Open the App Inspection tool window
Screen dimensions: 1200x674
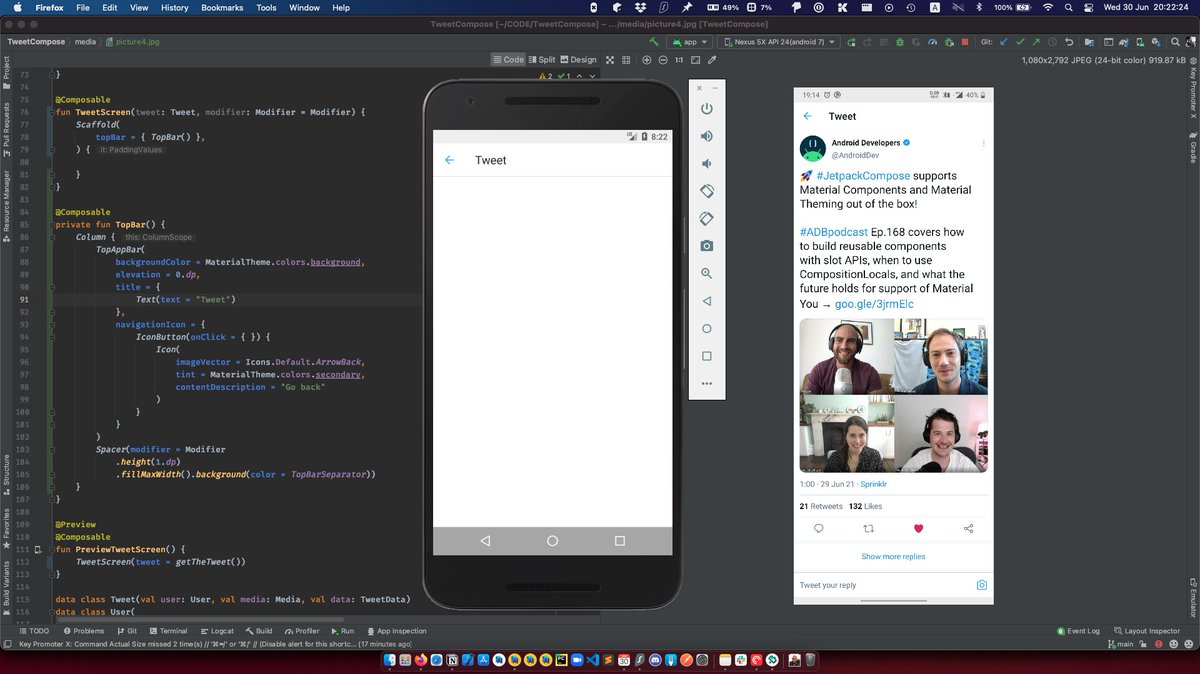(x=396, y=631)
